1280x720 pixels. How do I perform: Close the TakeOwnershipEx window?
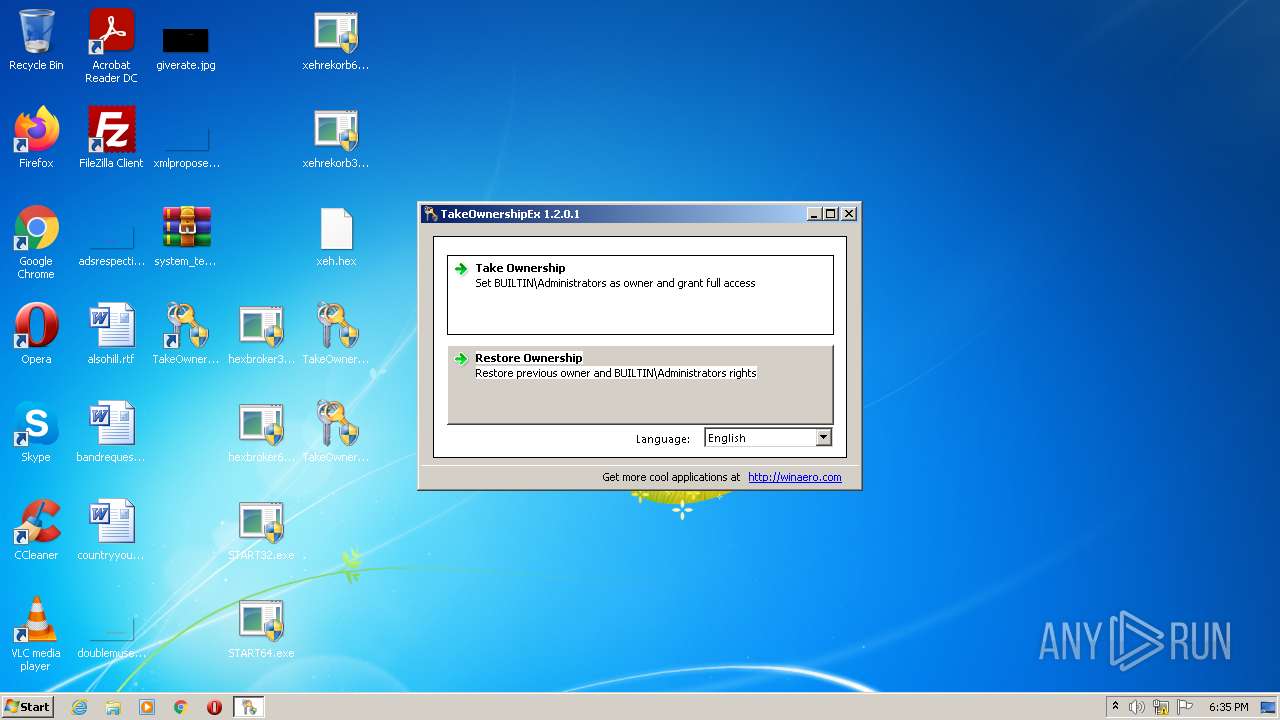pos(849,214)
